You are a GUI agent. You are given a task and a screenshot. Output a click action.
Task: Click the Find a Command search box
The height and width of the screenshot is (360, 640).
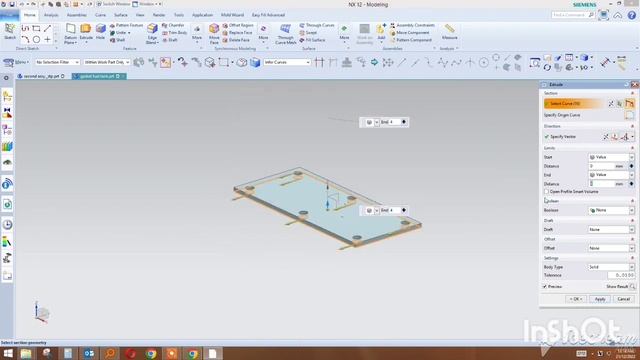[x=573, y=15]
